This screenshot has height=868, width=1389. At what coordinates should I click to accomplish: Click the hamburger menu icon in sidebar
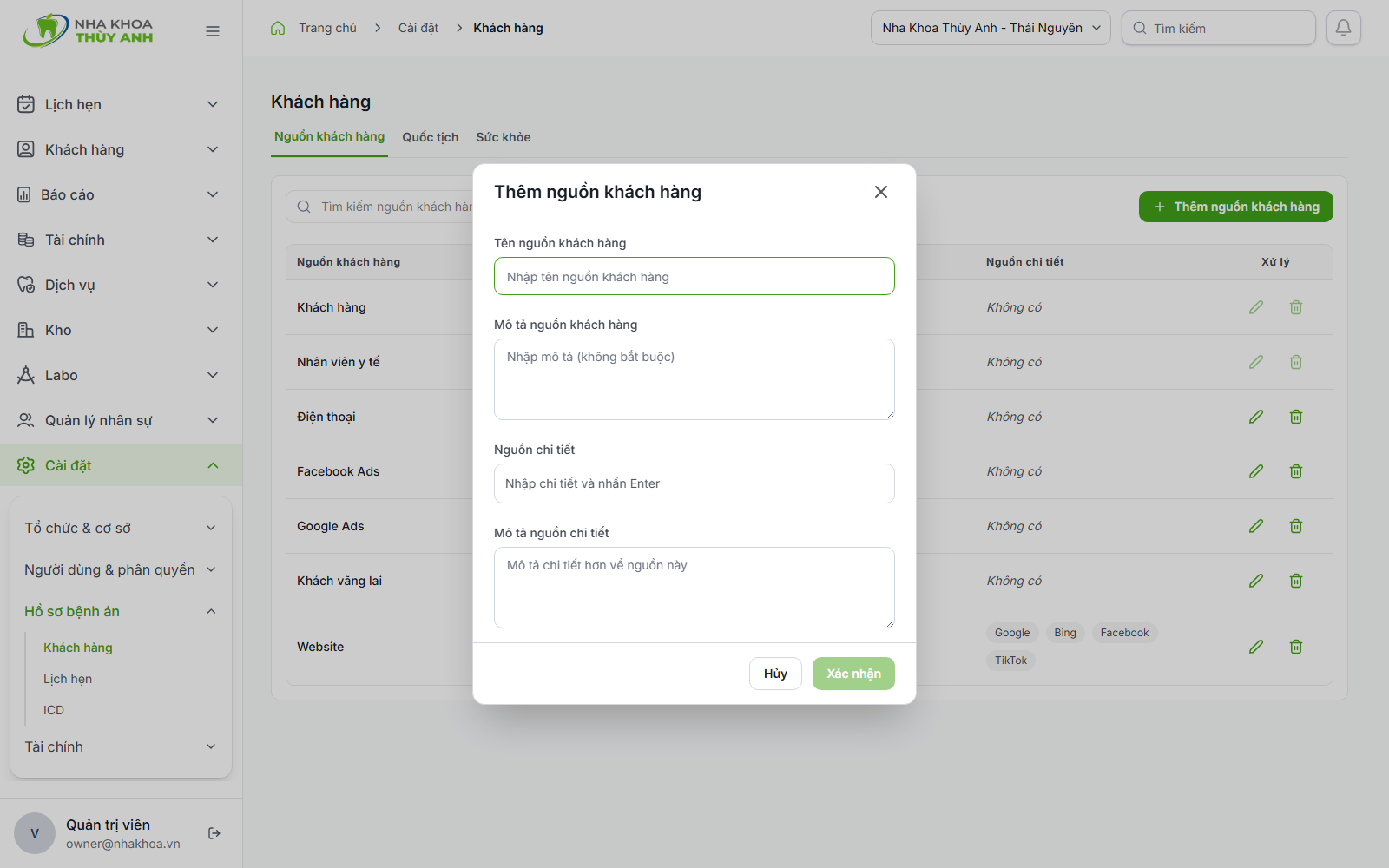(x=213, y=31)
